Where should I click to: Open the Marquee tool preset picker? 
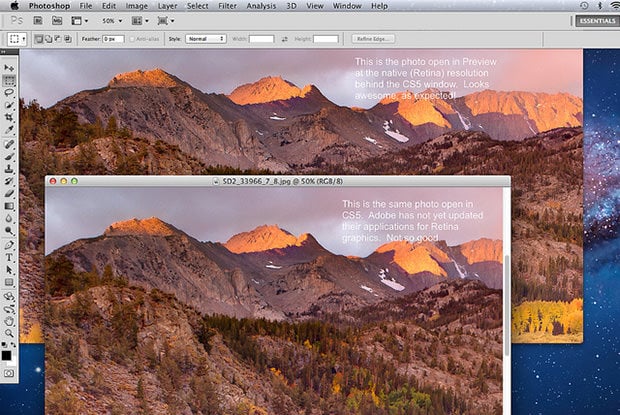pos(17,39)
